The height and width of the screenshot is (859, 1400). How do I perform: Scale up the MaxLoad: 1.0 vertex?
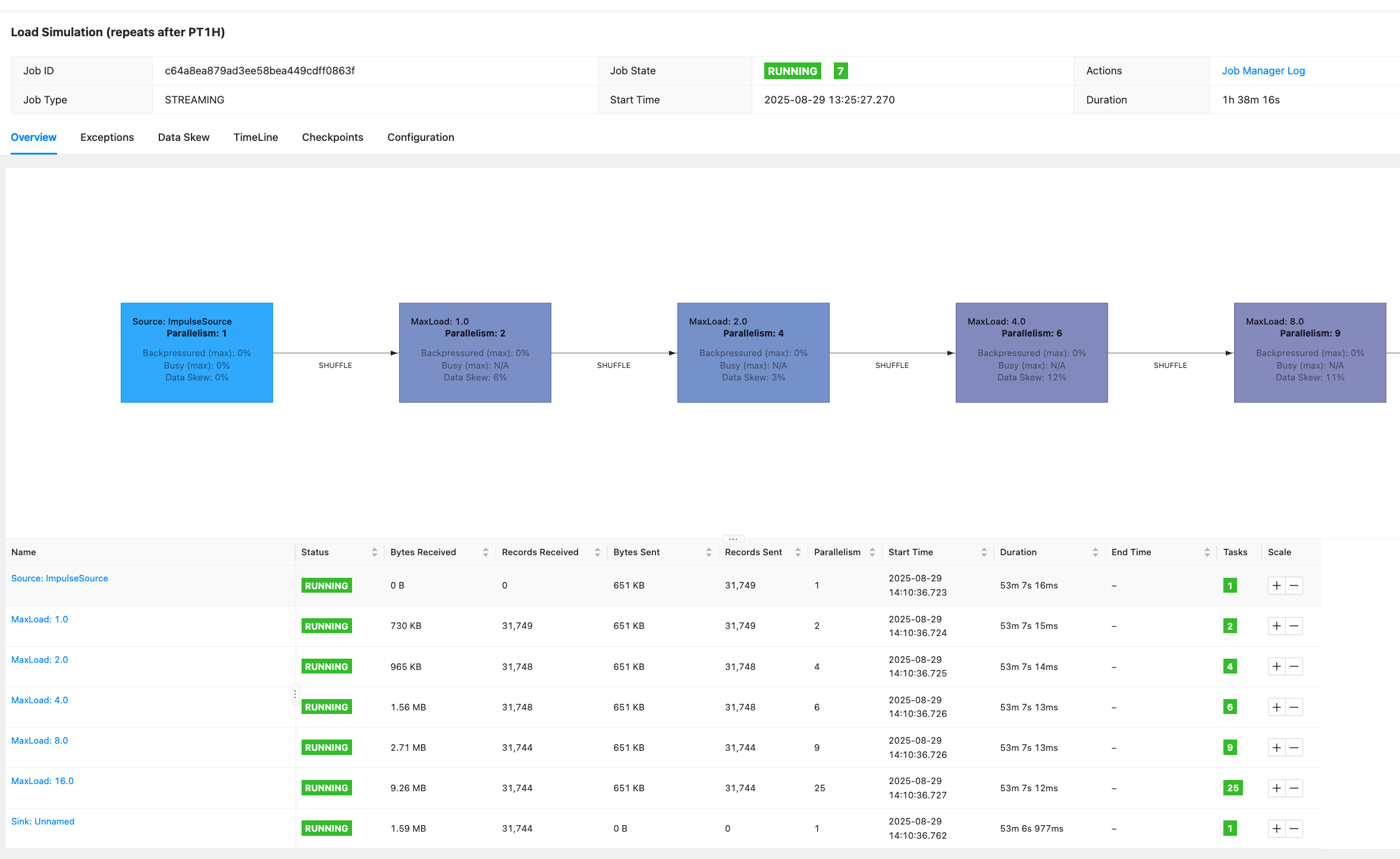1276,626
